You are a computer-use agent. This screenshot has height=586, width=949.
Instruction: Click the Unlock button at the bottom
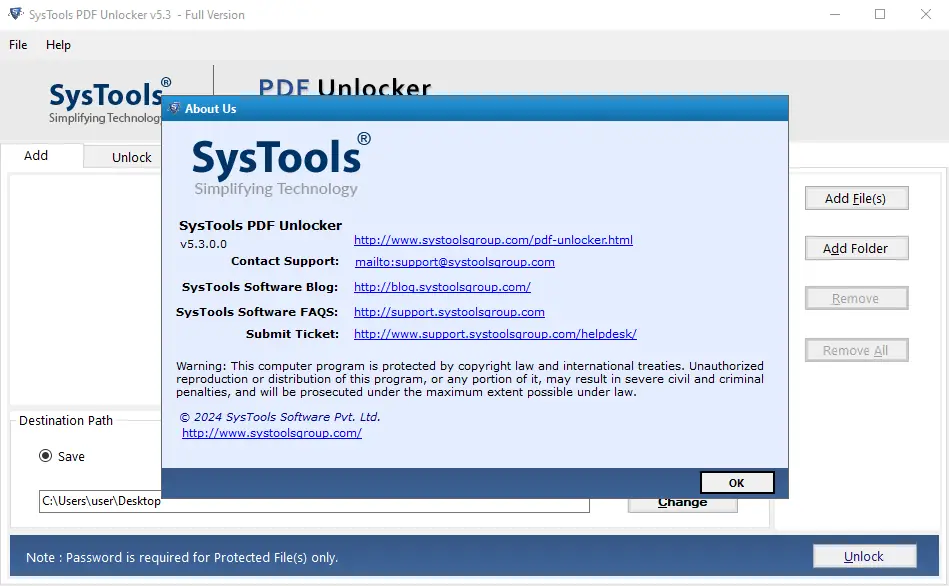864,556
